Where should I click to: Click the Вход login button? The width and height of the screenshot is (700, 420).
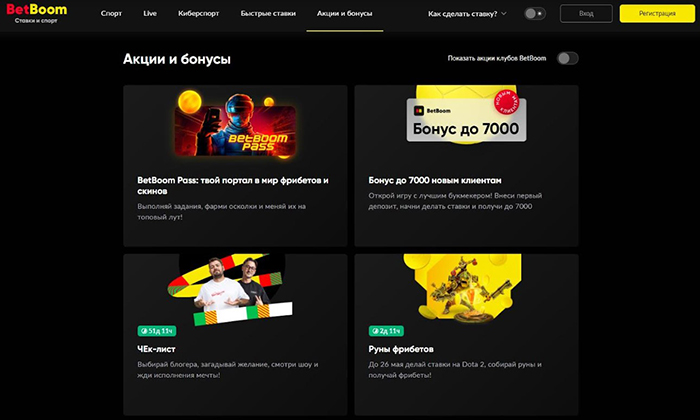[586, 14]
